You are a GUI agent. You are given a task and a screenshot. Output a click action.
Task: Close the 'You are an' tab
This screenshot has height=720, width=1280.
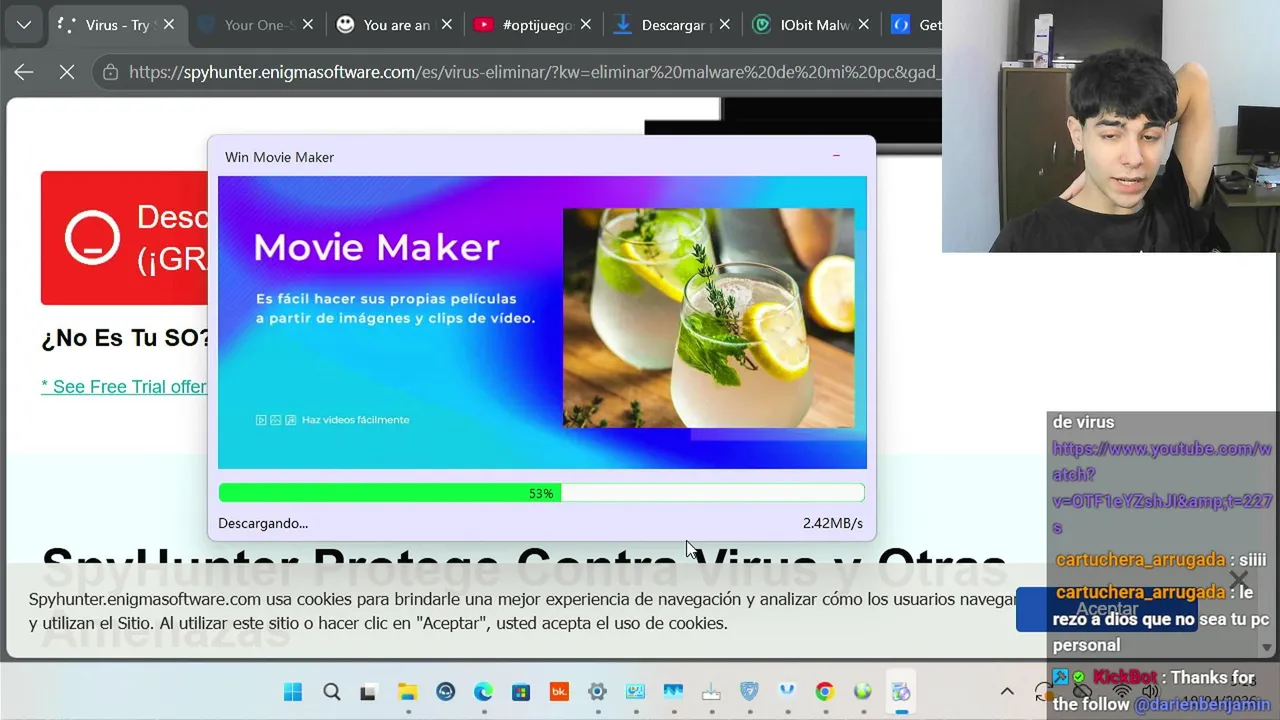[446, 25]
